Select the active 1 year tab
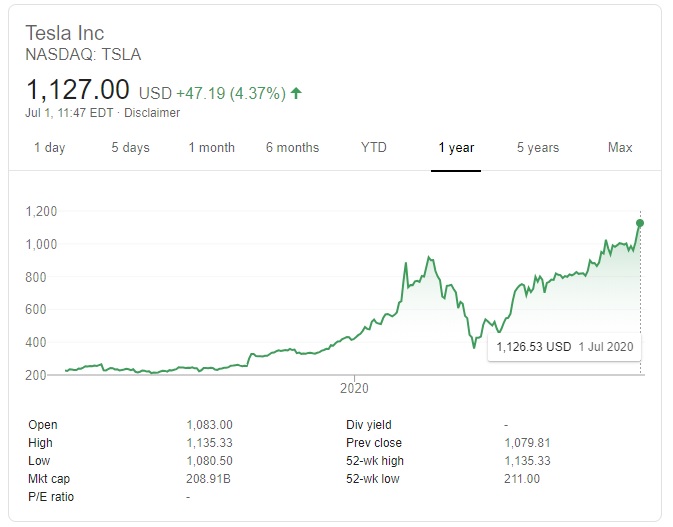 pyautogui.click(x=456, y=148)
